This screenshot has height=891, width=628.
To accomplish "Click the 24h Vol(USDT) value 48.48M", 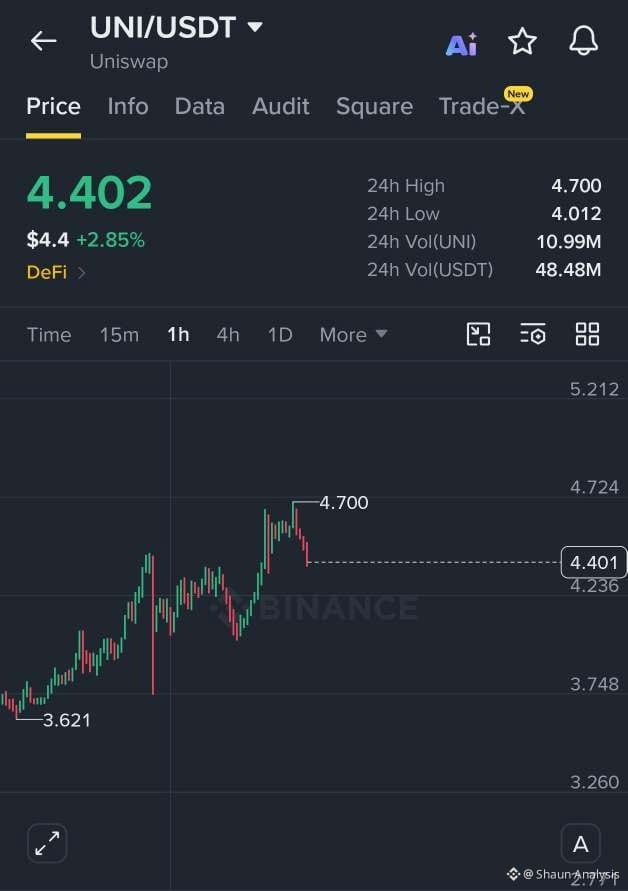I will tap(568, 269).
